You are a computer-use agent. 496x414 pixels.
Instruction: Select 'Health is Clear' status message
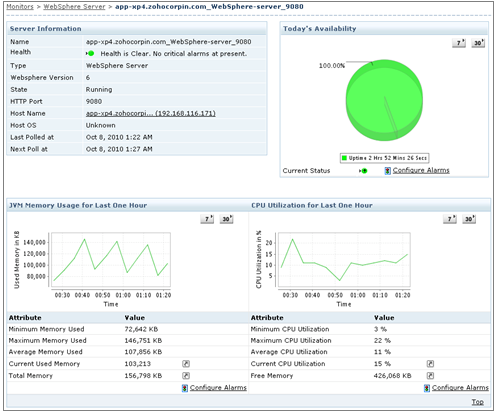point(174,54)
